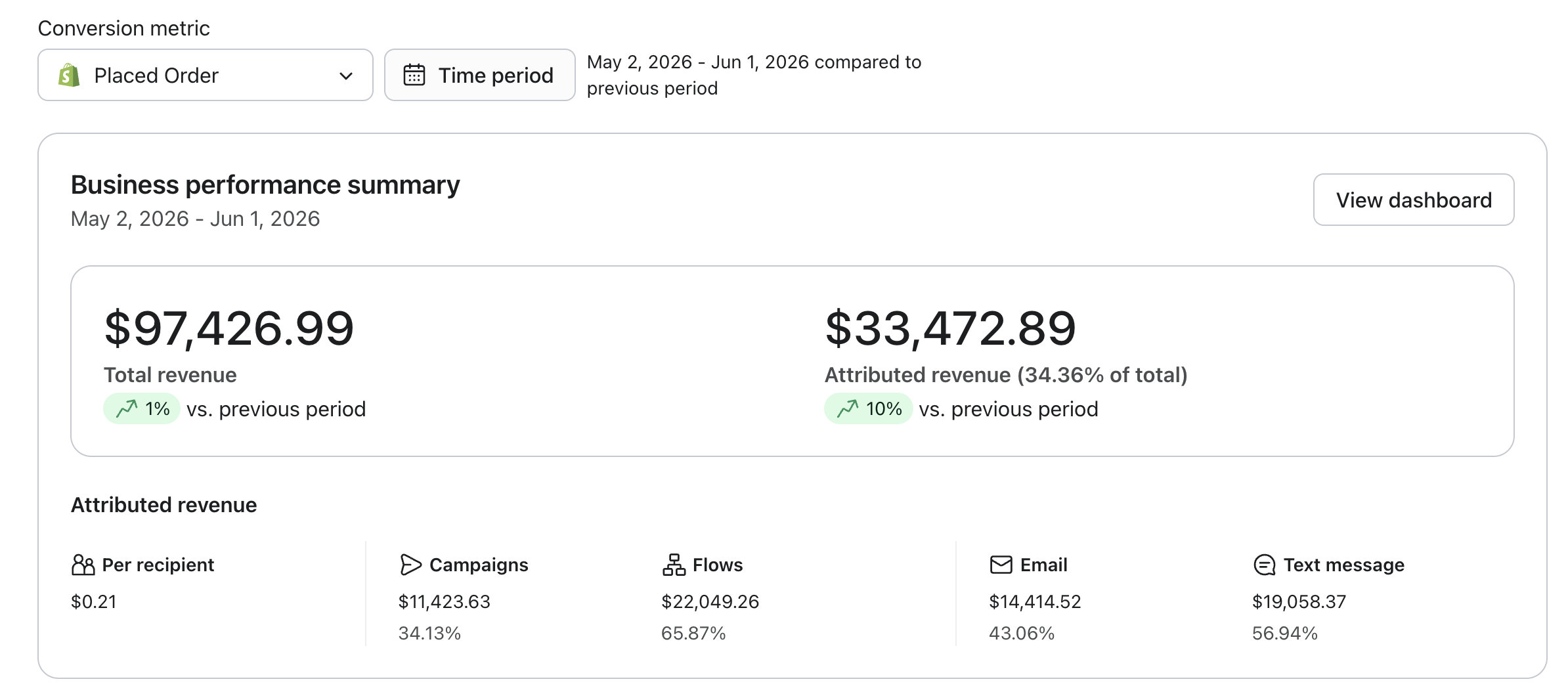Viewport: 1568px width, 696px height.
Task: Click the compared to previous period text
Action: click(754, 75)
